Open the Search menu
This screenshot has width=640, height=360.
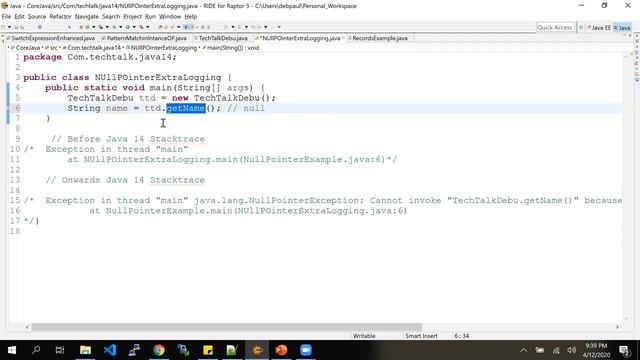point(111,16)
